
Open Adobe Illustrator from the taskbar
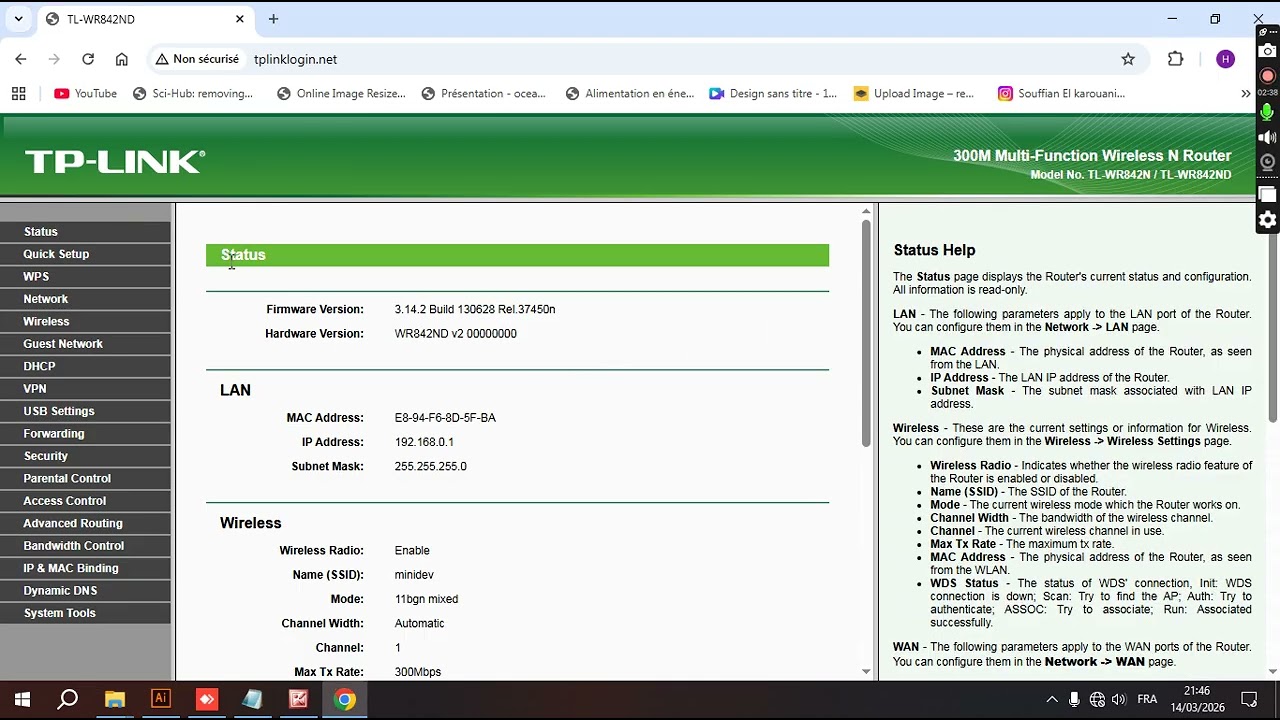click(160, 700)
